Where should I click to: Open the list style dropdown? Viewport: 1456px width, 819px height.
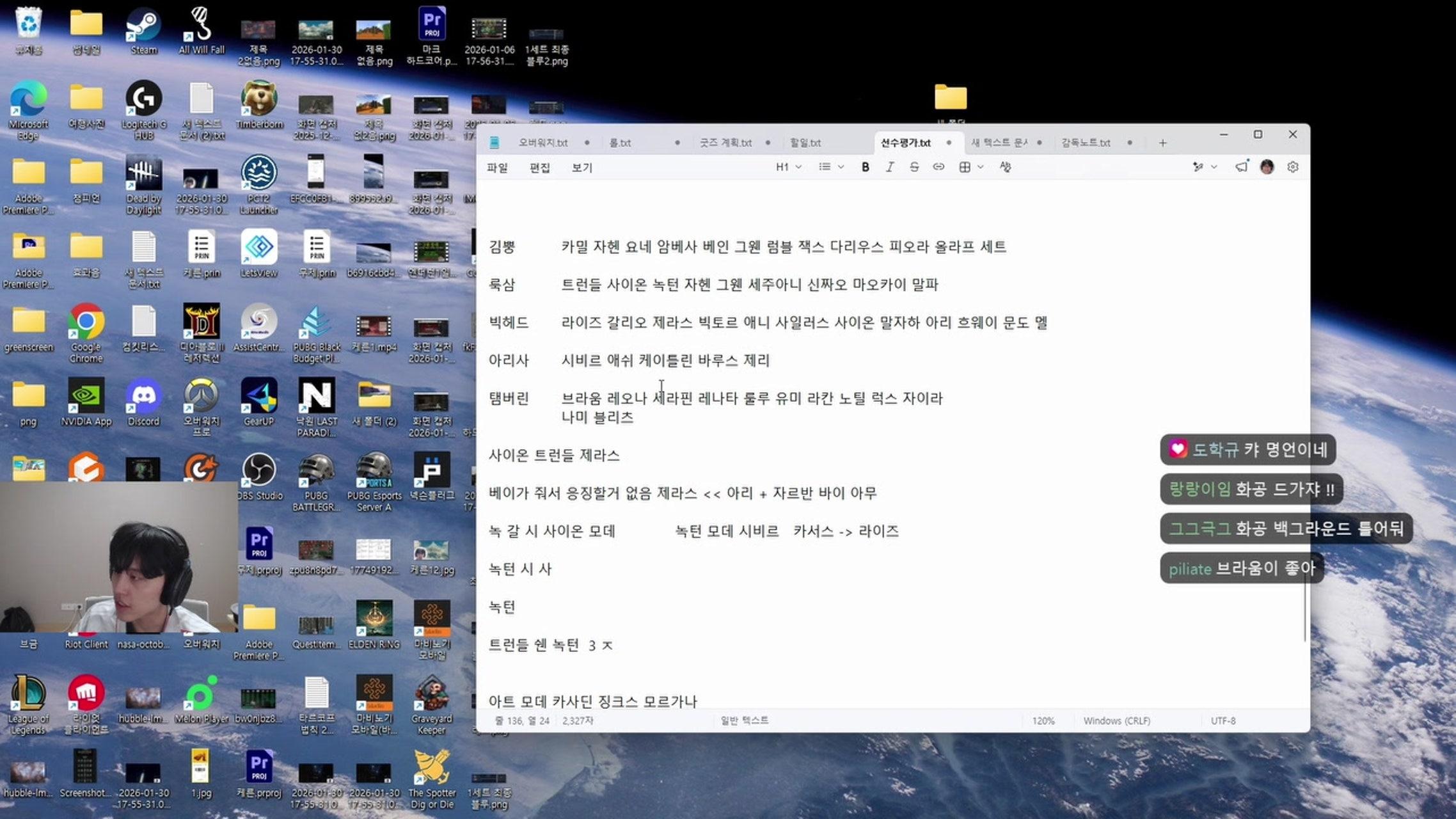pyautogui.click(x=830, y=167)
